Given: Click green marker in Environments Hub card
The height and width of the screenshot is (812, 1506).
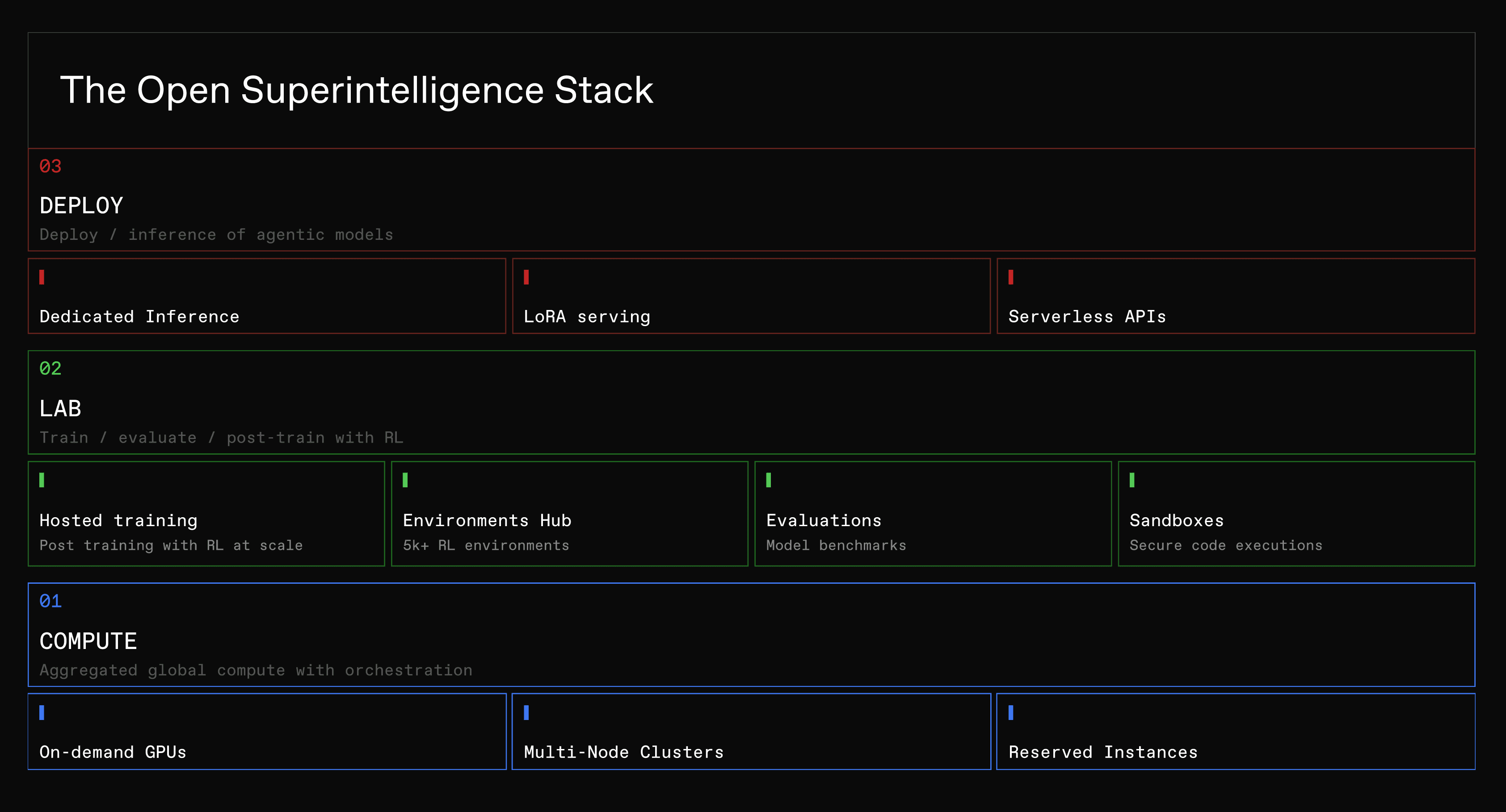Looking at the screenshot, I should click(x=405, y=480).
